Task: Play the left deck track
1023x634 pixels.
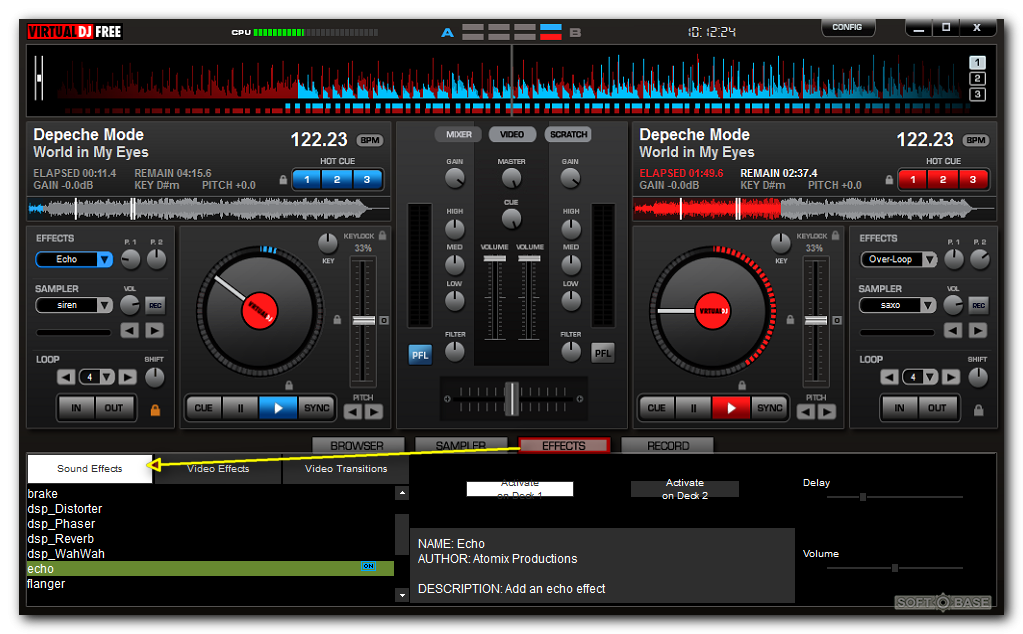Action: coord(278,408)
